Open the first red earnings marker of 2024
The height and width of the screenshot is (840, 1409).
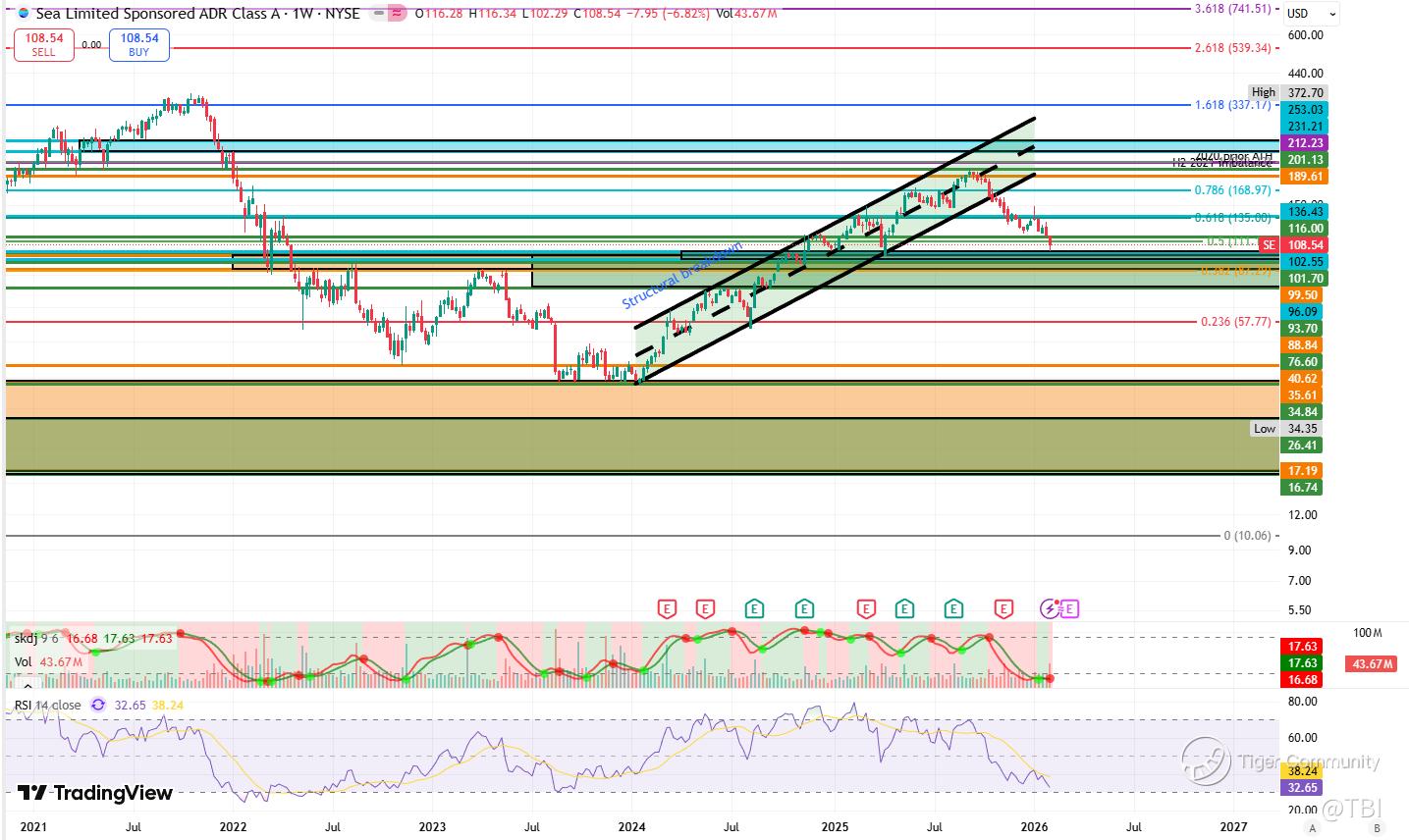[668, 608]
